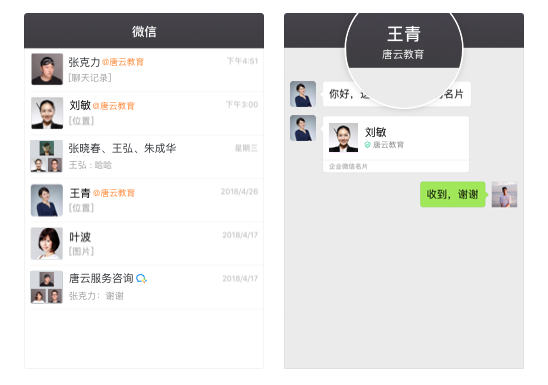Click 张克力：谢谢 message preview
The image size is (548, 385).
(96, 296)
